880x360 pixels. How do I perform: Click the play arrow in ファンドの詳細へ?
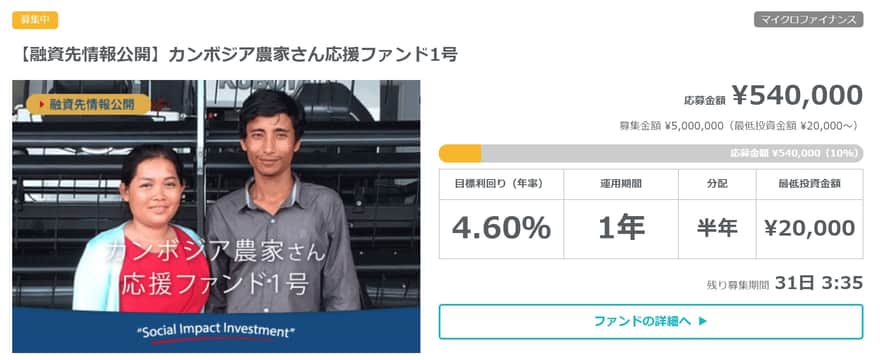(703, 322)
